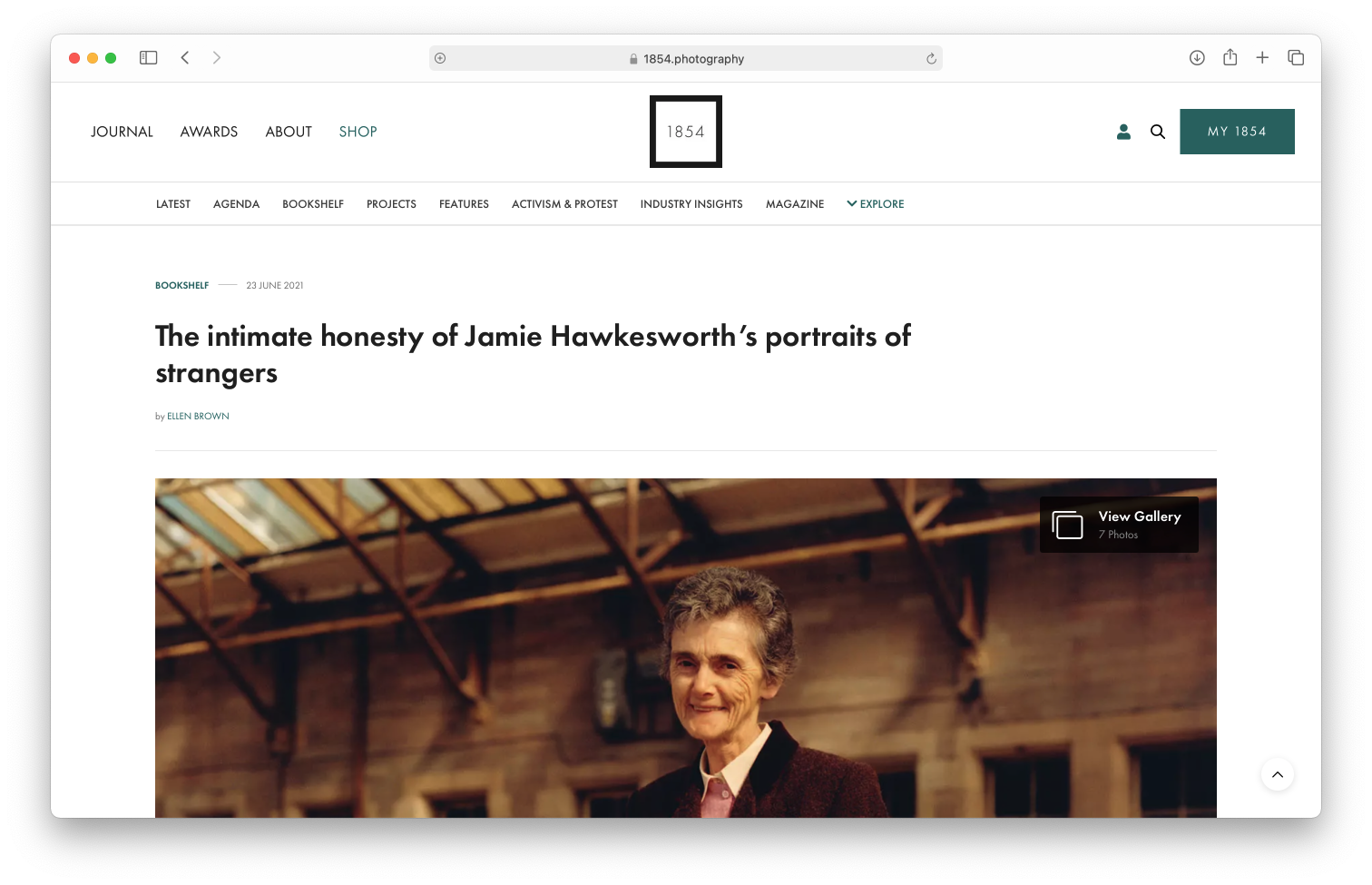Click the 1854 logo
The width and height of the screenshot is (1372, 885).
pos(686,132)
